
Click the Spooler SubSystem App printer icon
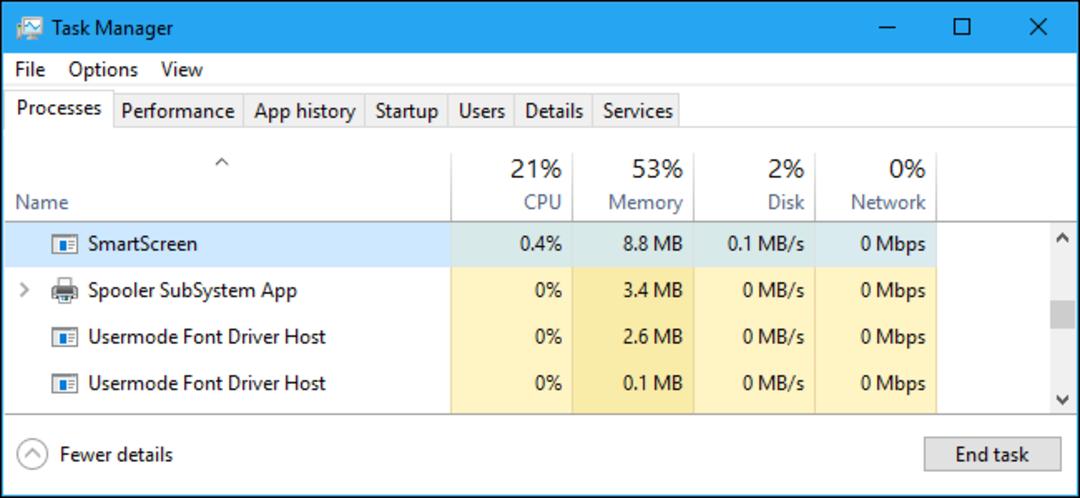64,291
